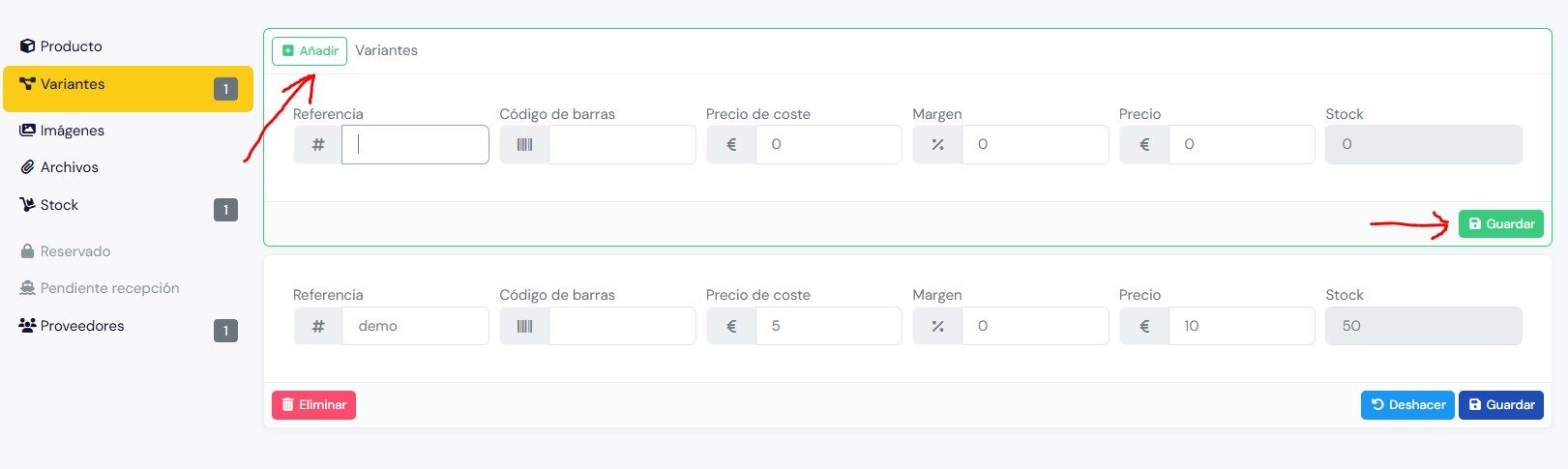This screenshot has width=1568, height=469.
Task: Click the Código de barras field of demo variant
Action: 622,326
